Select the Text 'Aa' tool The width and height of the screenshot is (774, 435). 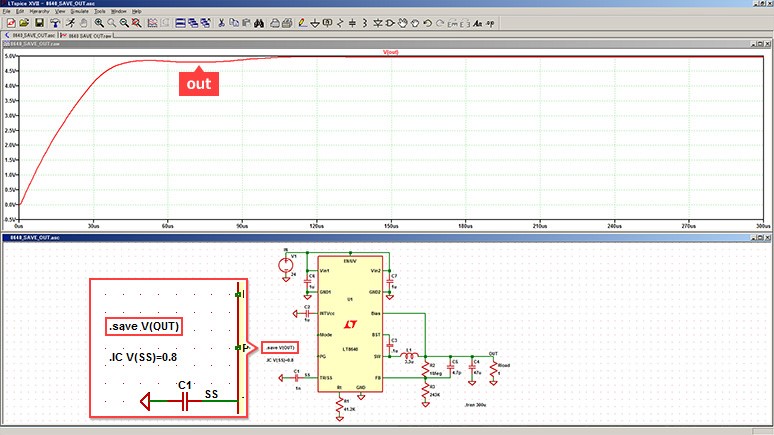pyautogui.click(x=478, y=22)
